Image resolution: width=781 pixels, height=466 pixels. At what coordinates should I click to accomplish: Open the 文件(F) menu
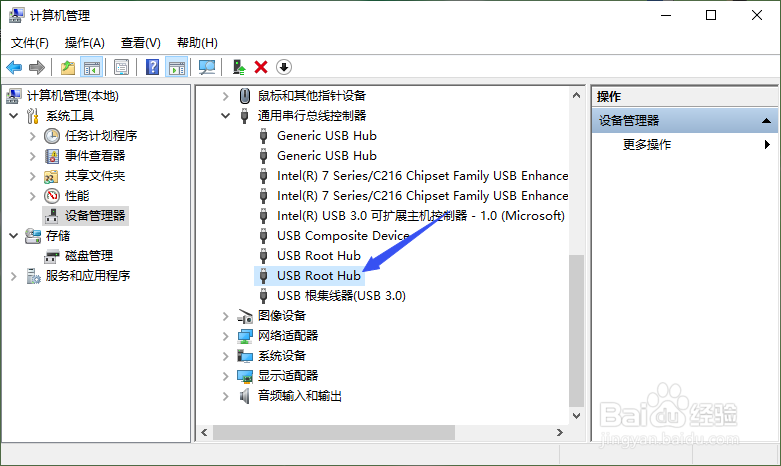[30, 43]
